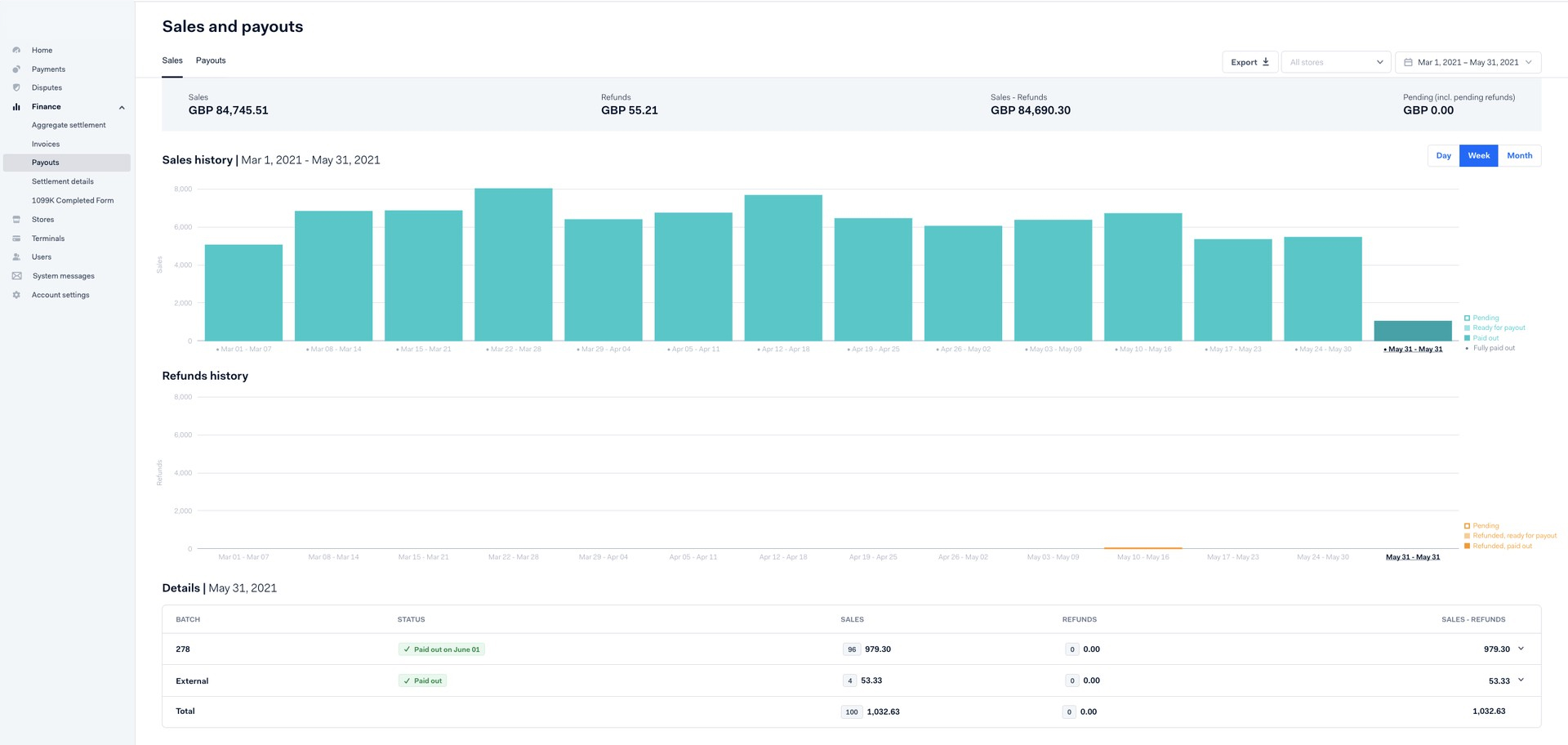Open the All stores dropdown
This screenshot has width=1568, height=745.
1335,63
